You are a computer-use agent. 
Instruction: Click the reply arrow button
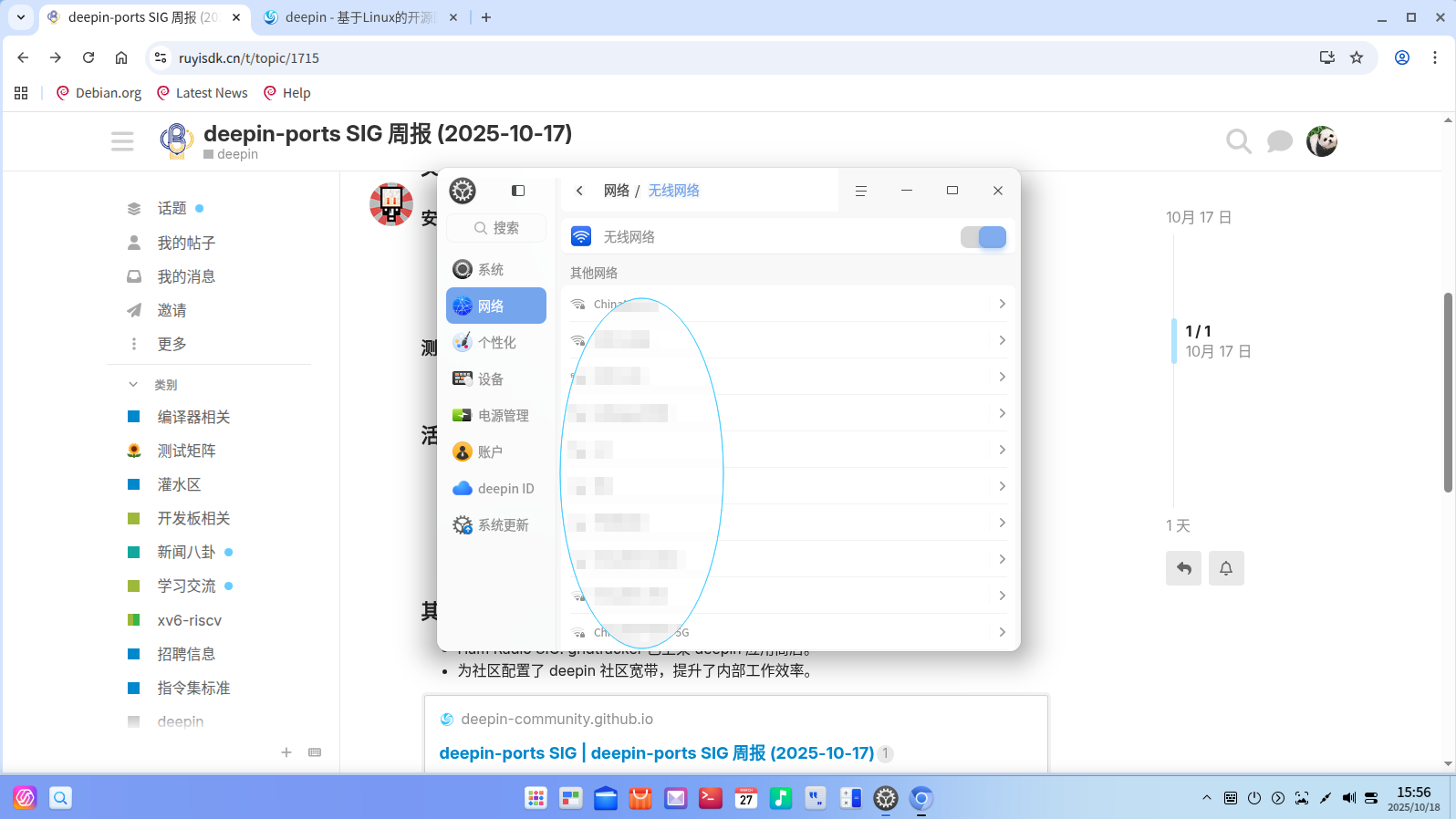click(1183, 568)
